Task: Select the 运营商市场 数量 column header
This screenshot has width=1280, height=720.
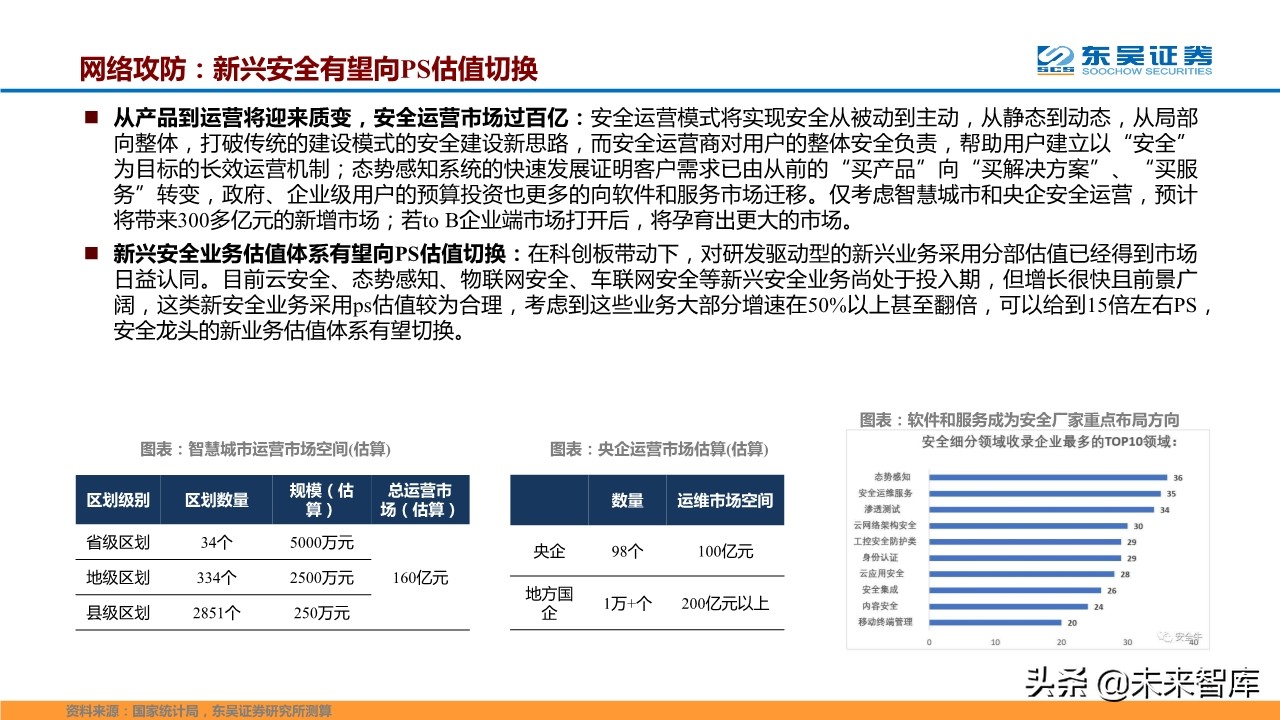Action: pos(628,501)
